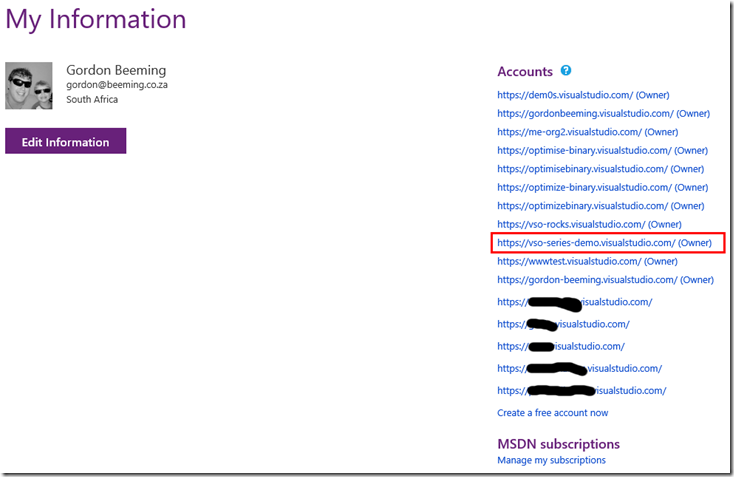
Task: Open the optimise-binary.visualstudio.com account link
Action: pos(602,151)
